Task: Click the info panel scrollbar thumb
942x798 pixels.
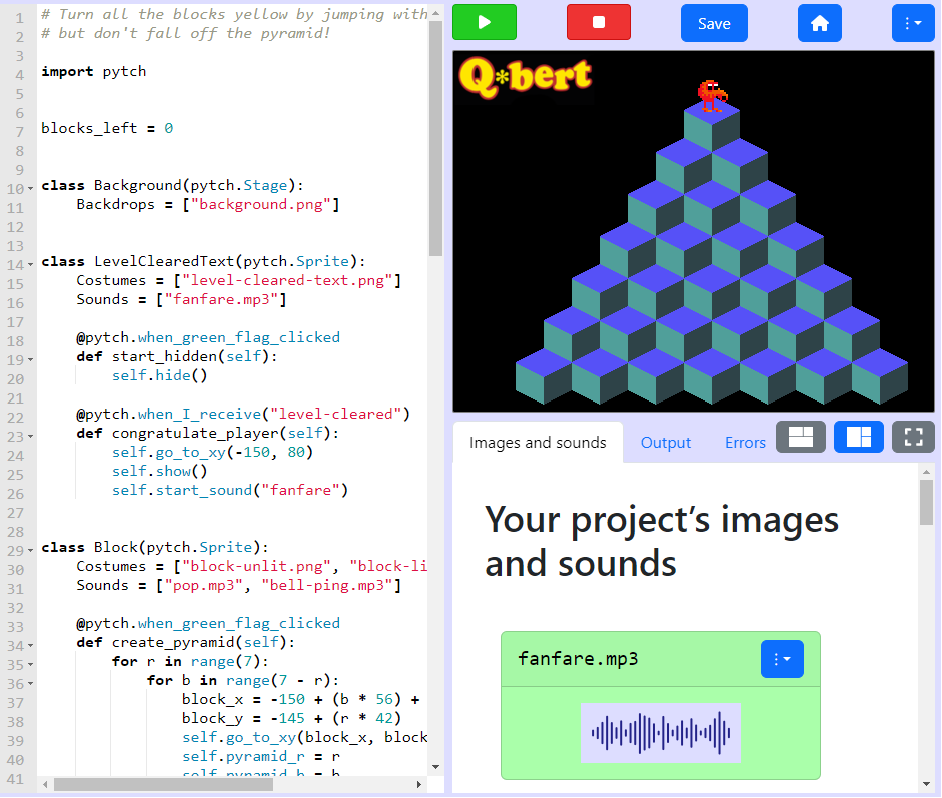Action: point(926,502)
